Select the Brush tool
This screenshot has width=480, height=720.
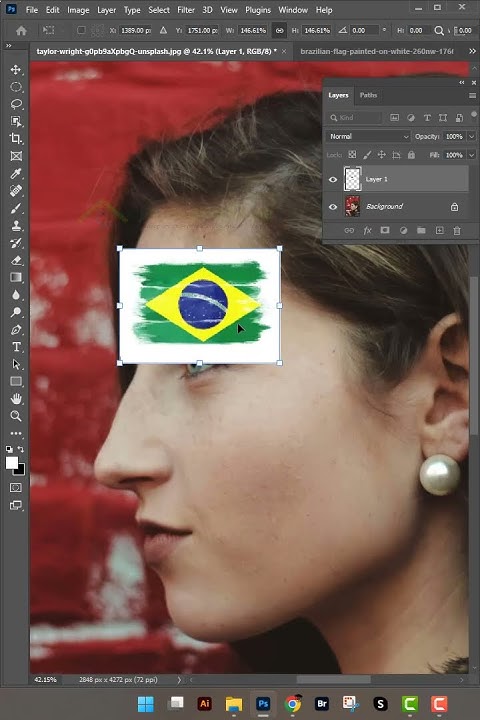pos(16,208)
